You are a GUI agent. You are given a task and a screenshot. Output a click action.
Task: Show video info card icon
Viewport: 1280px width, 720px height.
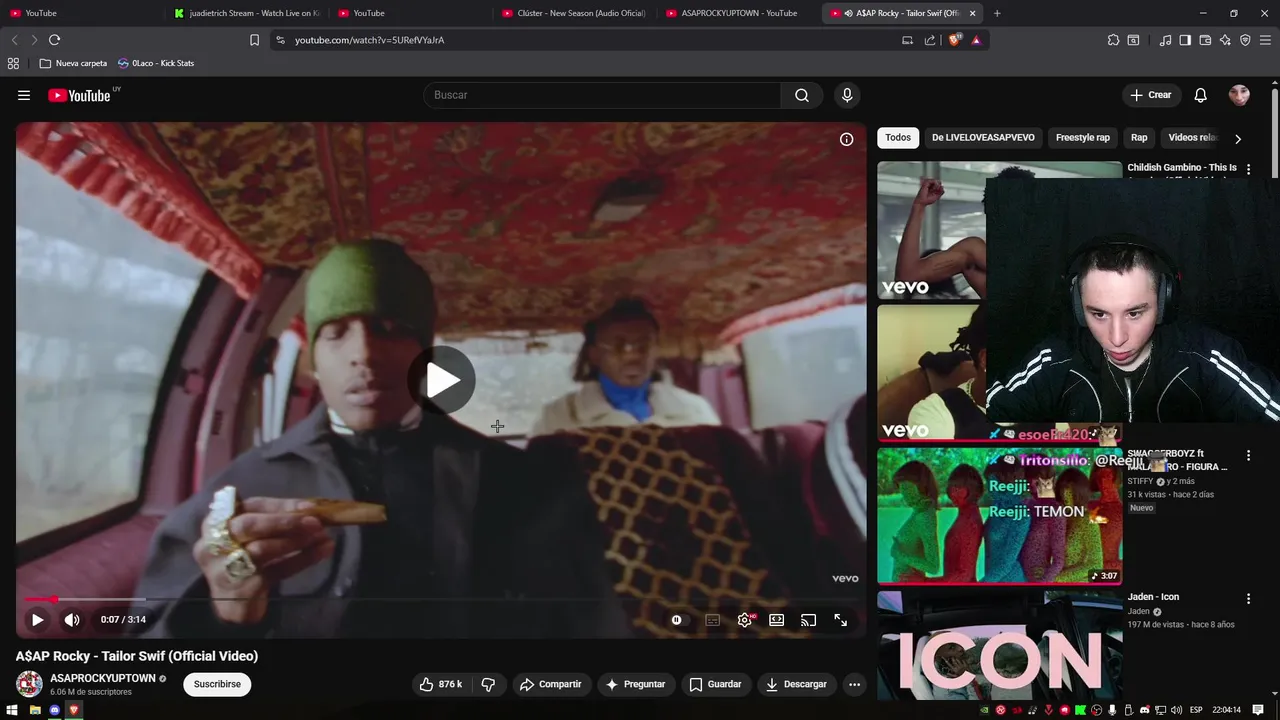coord(846,140)
